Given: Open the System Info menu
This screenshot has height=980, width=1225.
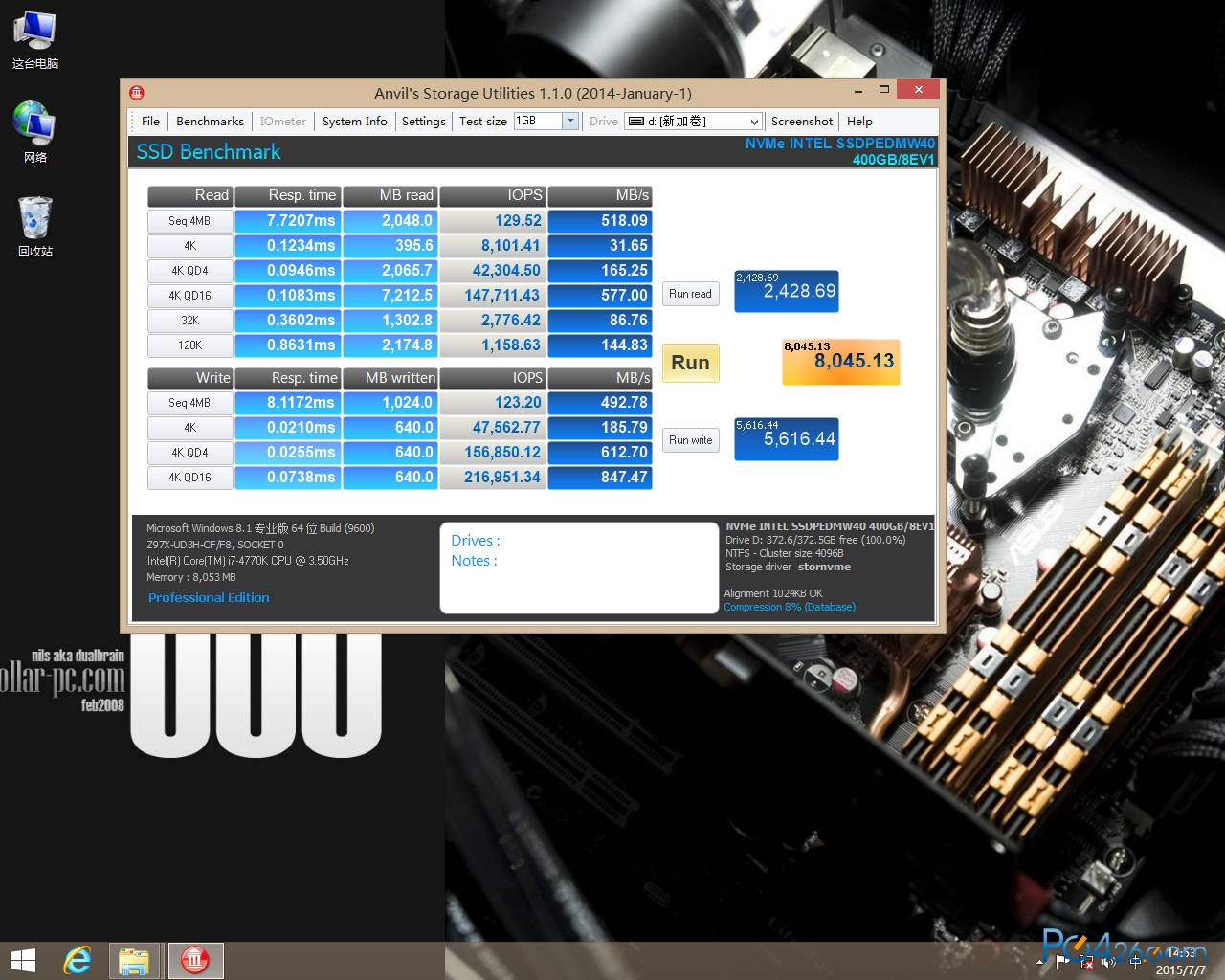Looking at the screenshot, I should tap(354, 122).
